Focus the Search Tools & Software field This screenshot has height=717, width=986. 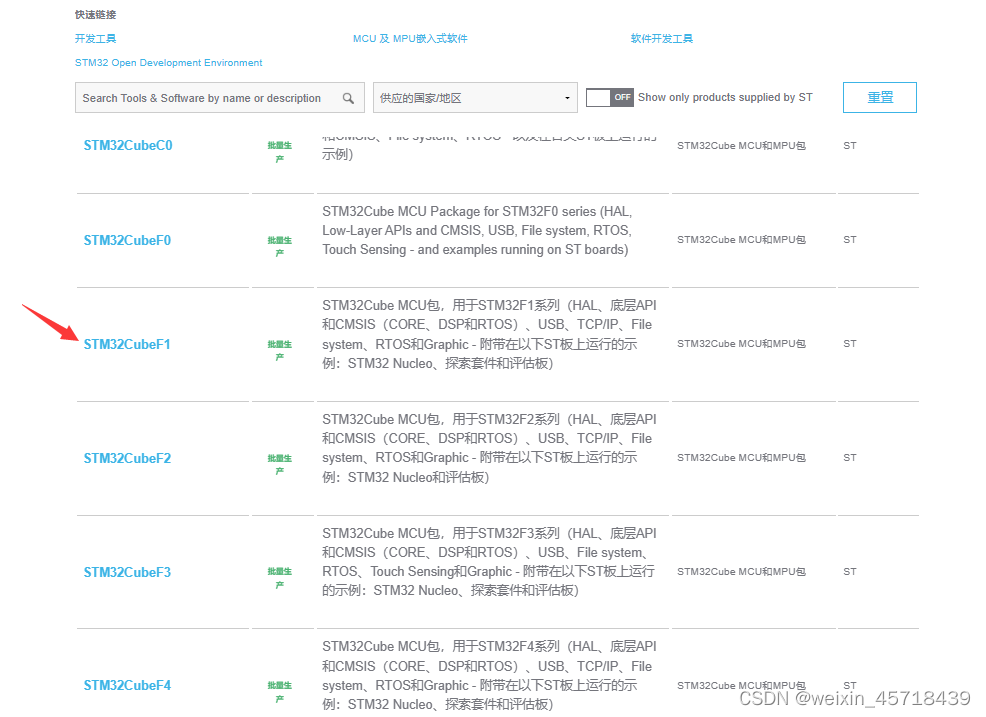click(x=219, y=97)
